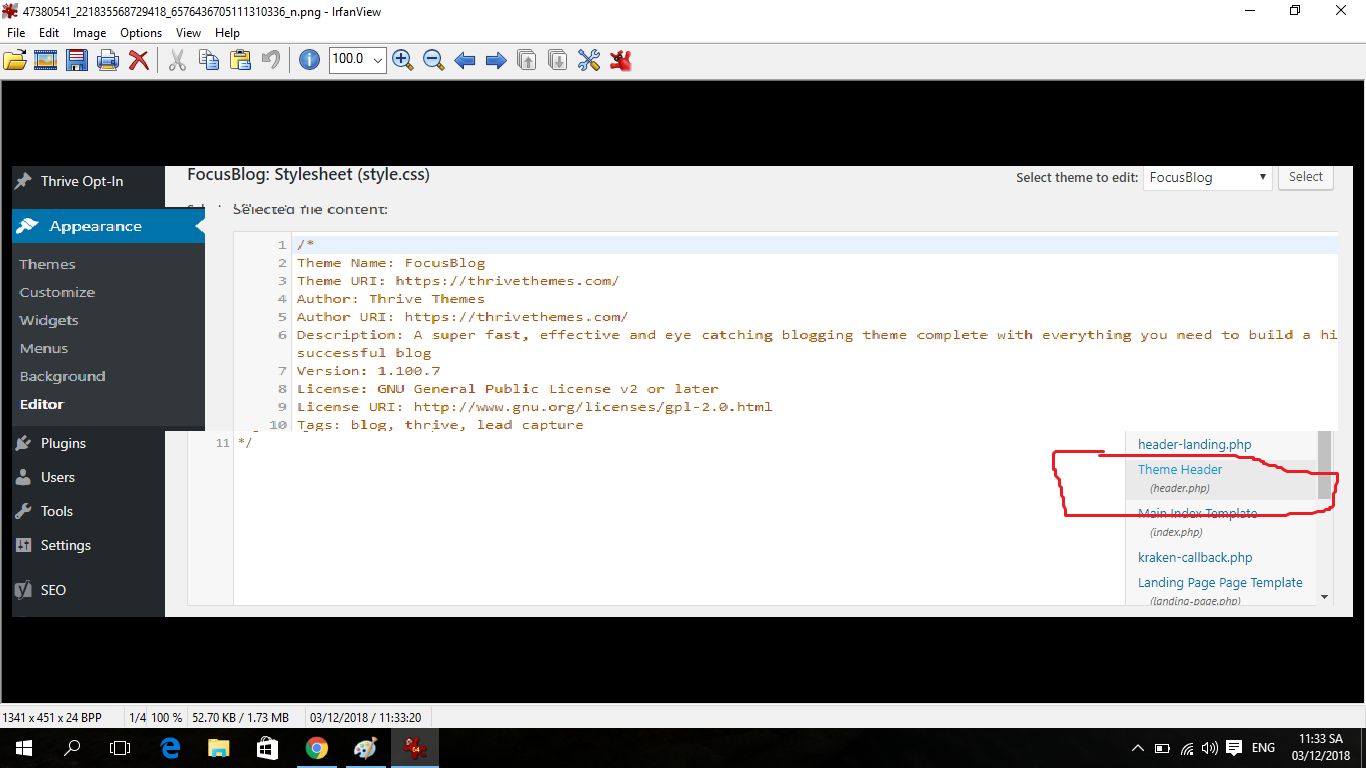Go to next image with right arrow

click(495, 60)
